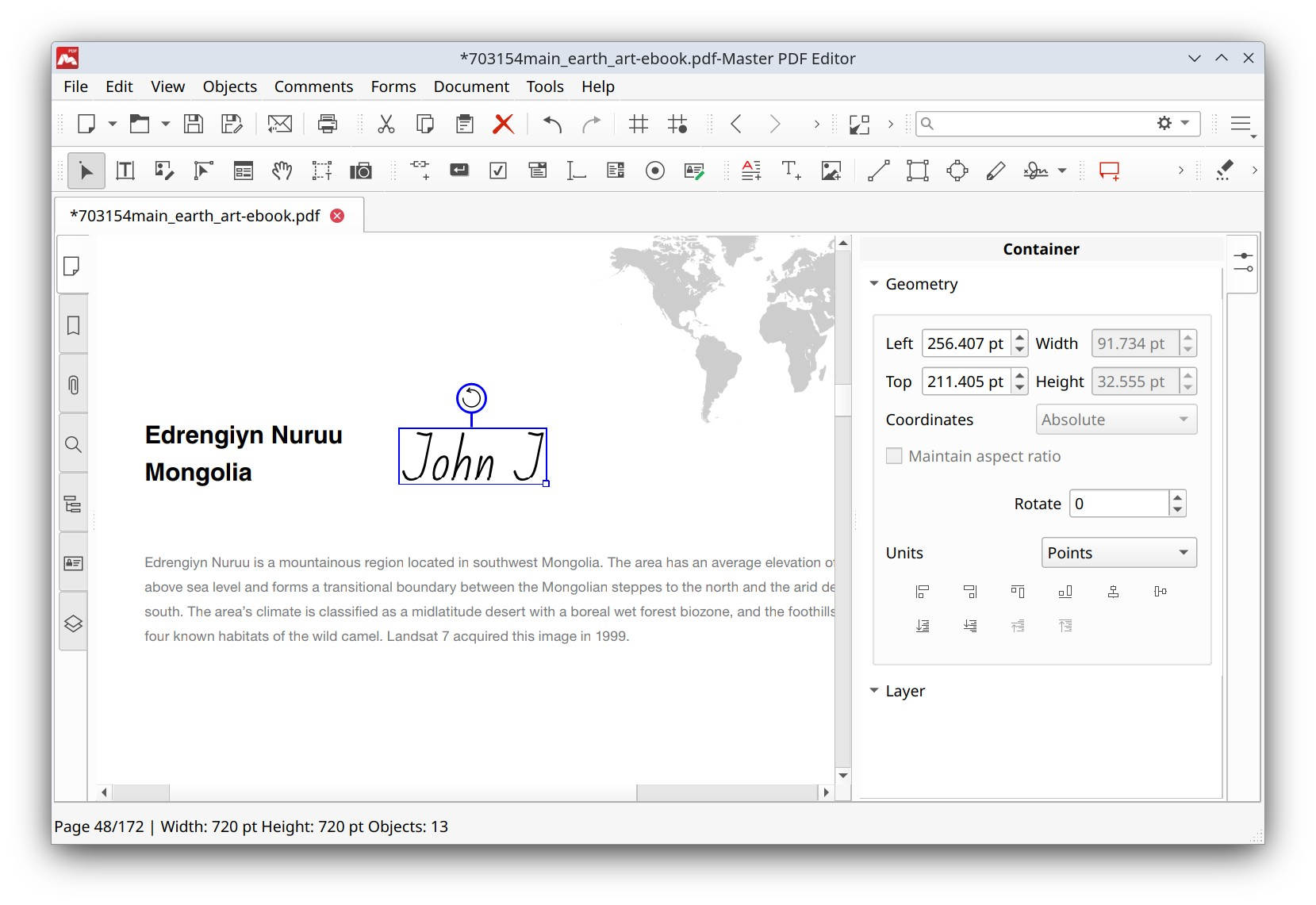Select the Hand tool

click(282, 171)
